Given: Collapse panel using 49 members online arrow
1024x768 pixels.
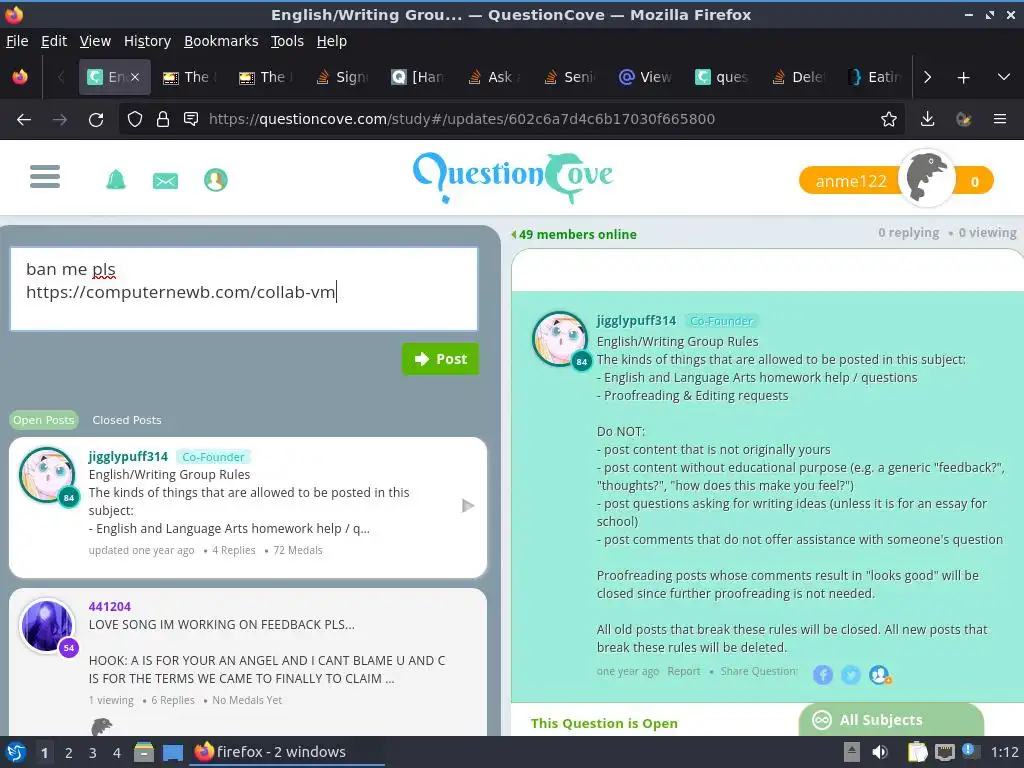Looking at the screenshot, I should tap(513, 234).
